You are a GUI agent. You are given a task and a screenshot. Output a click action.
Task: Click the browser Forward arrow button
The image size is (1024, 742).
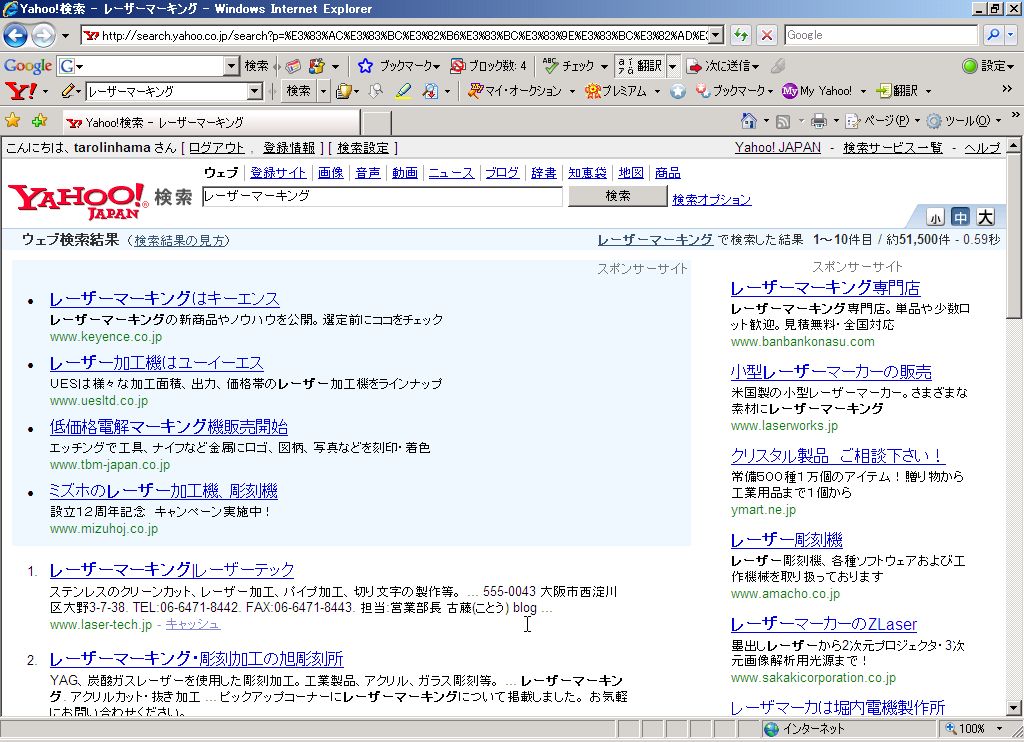pyautogui.click(x=43, y=35)
